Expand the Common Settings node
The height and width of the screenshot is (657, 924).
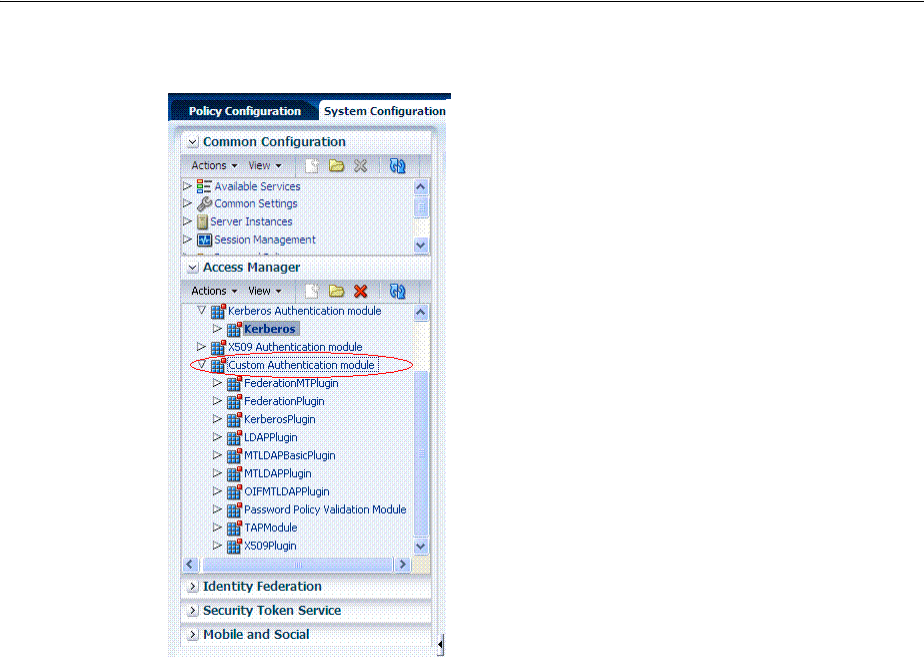(x=187, y=203)
